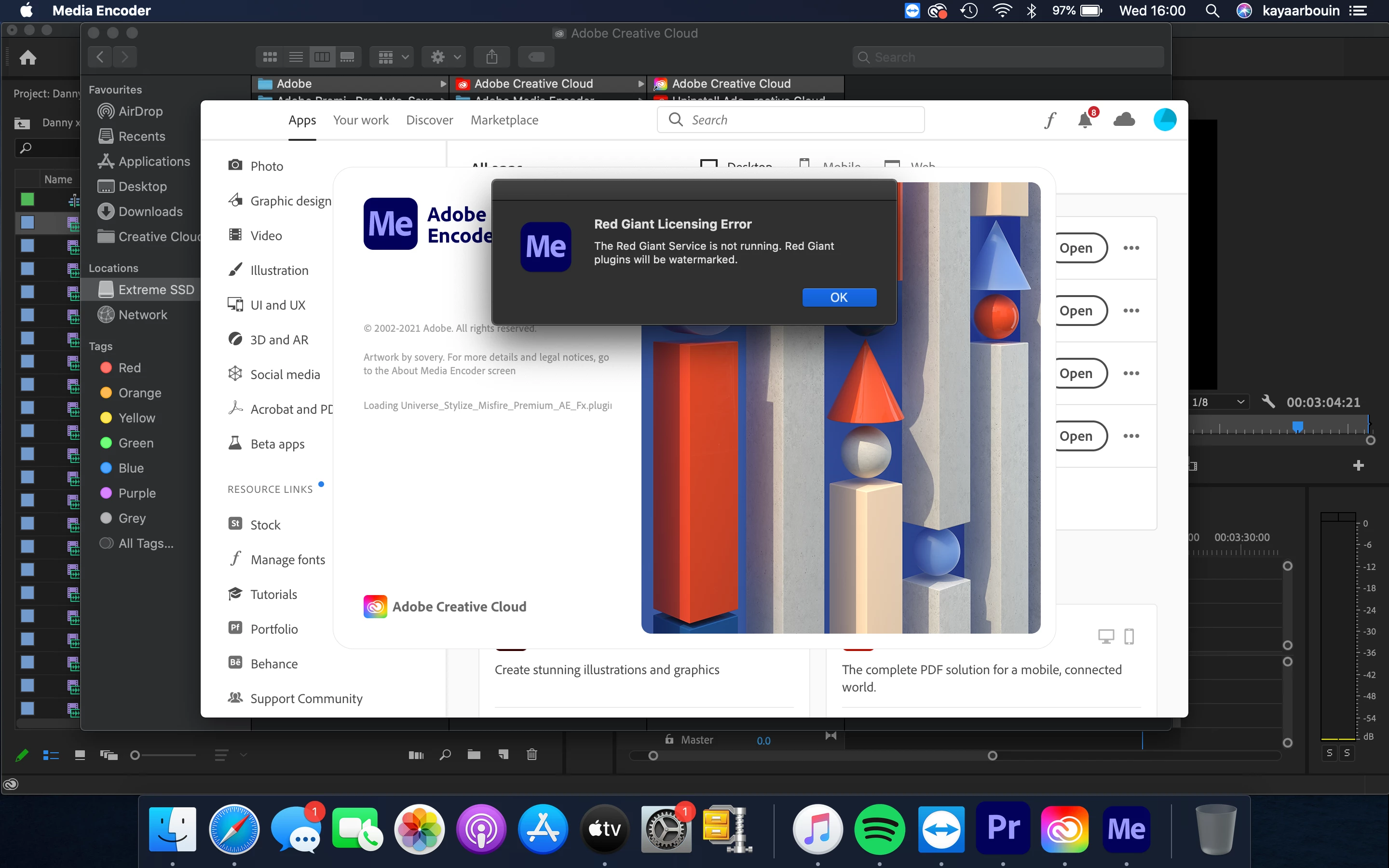Click the first Open app button
1389x868 pixels.
point(1076,248)
